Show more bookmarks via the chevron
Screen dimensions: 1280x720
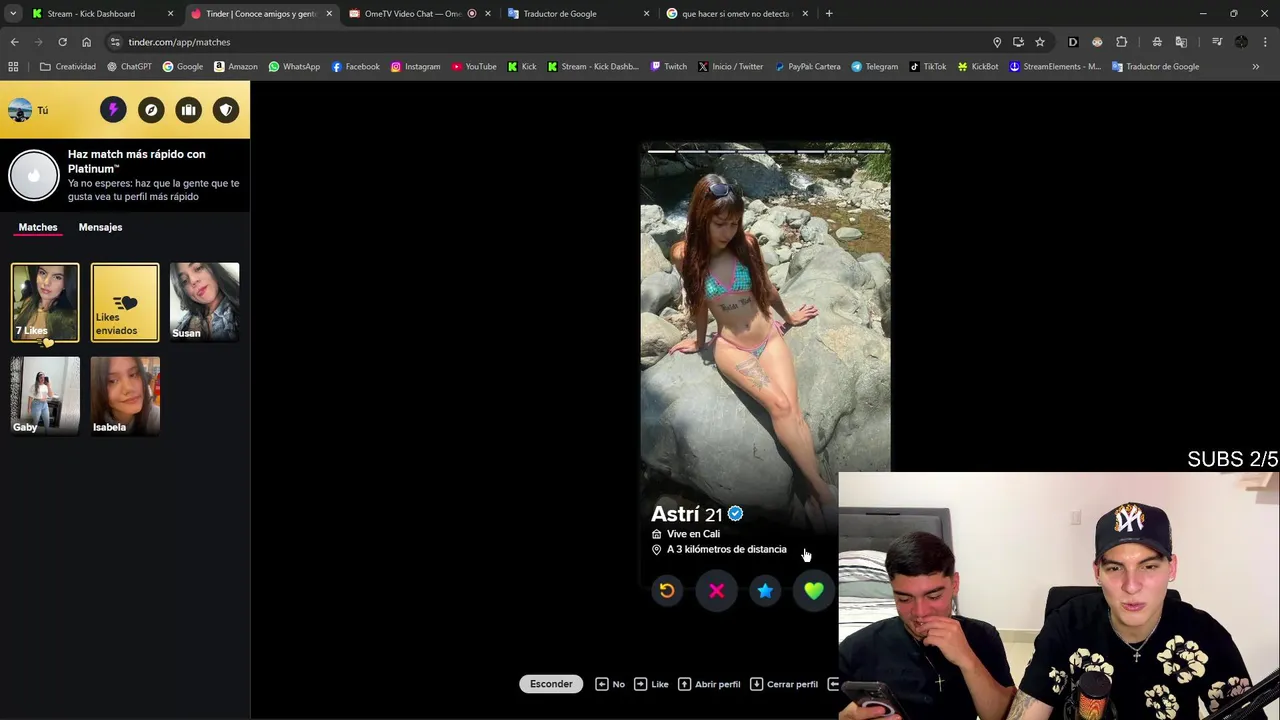click(x=1256, y=67)
